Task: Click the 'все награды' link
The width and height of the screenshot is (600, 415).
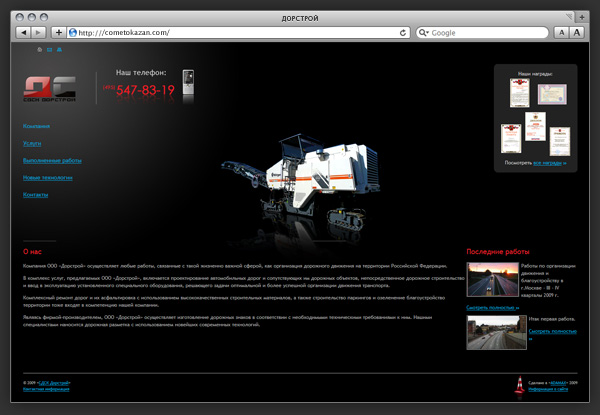Action: tap(548, 161)
